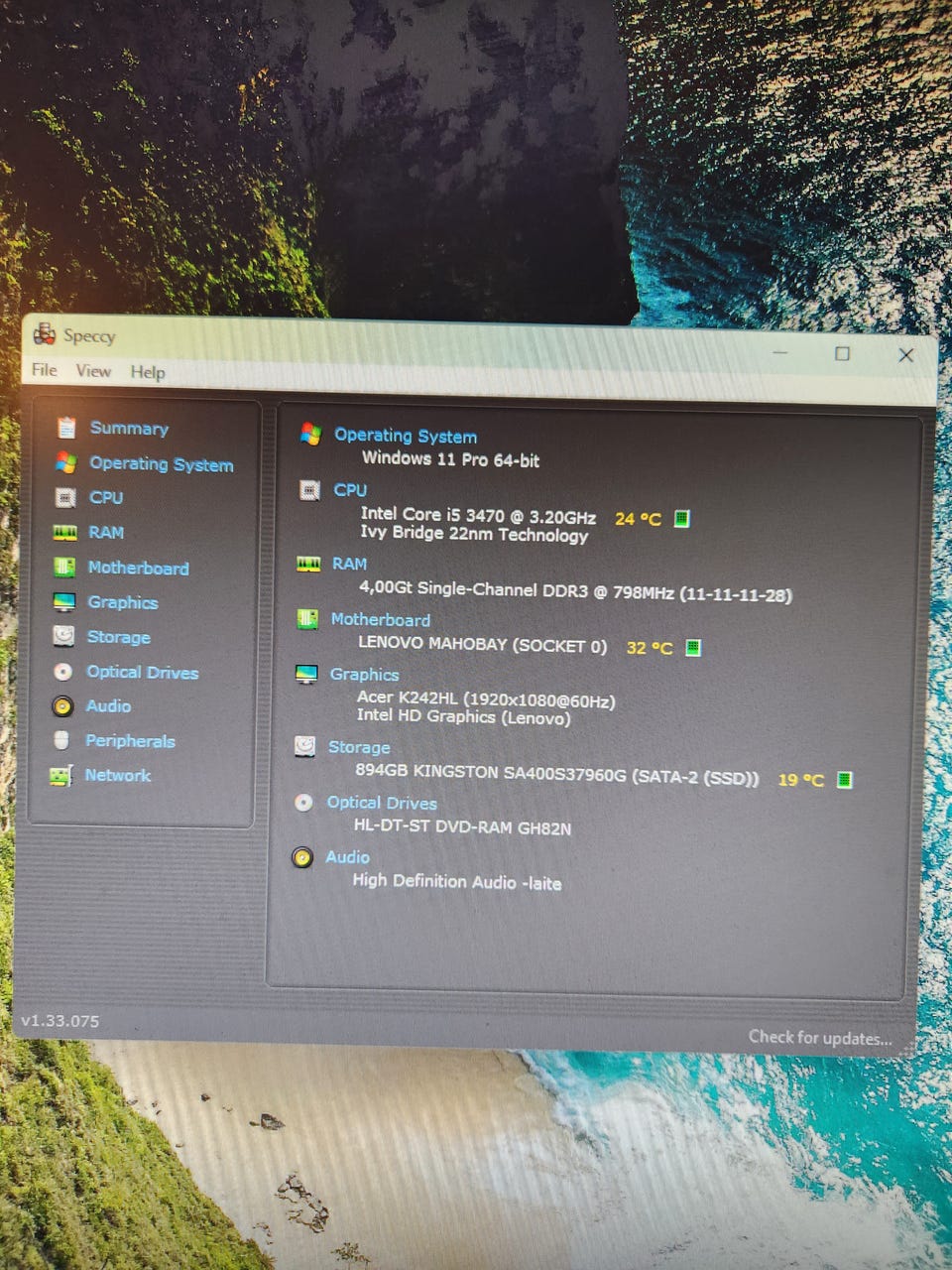Open the Motherboard heading link in summary
952x1270 pixels.
380,619
